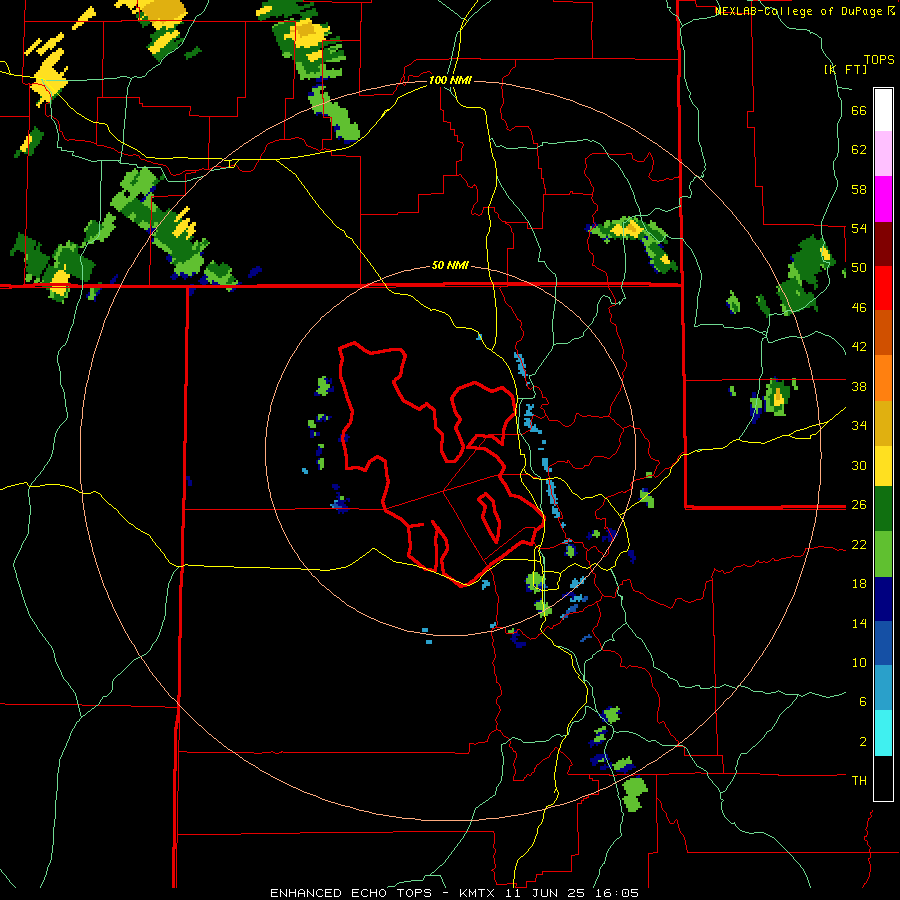Screen dimensions: 900x900
Task: Click the legend value "42"
Action: [859, 346]
